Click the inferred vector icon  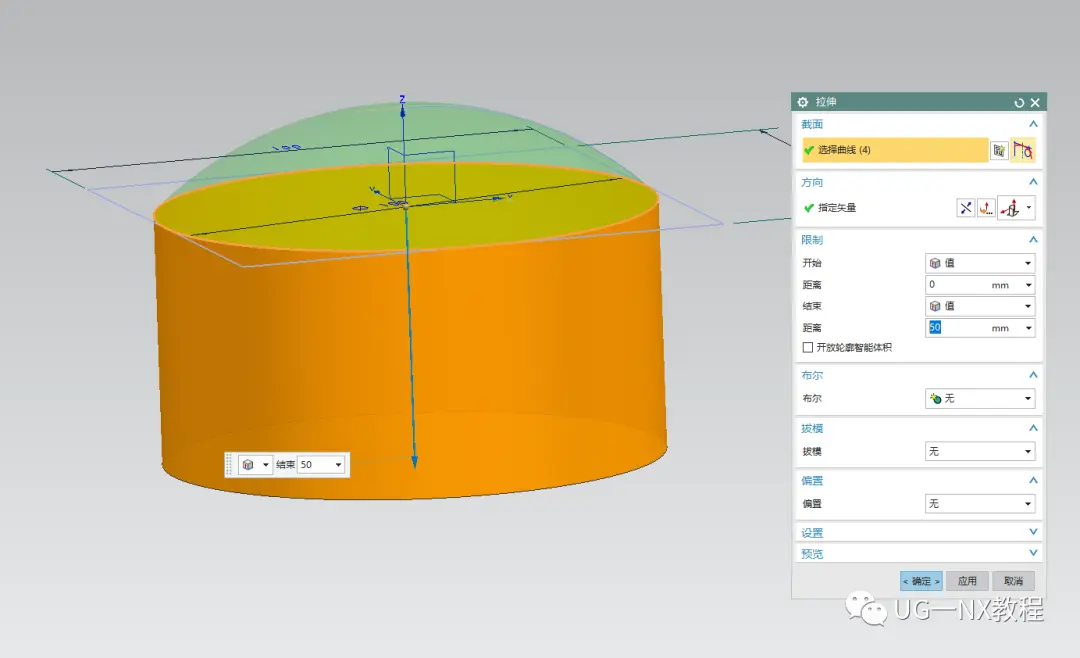coord(1010,207)
